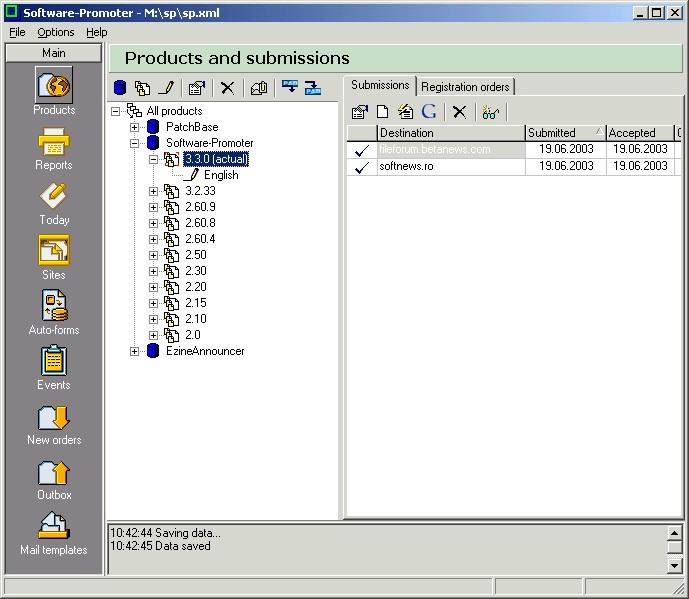The width and height of the screenshot is (689, 599).
Task: Sort by the Destination column header
Action: (x=451, y=133)
